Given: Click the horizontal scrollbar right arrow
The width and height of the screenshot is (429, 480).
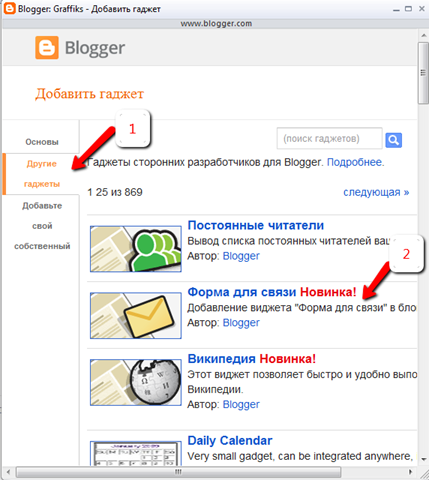Looking at the screenshot, I should [x=411, y=472].
